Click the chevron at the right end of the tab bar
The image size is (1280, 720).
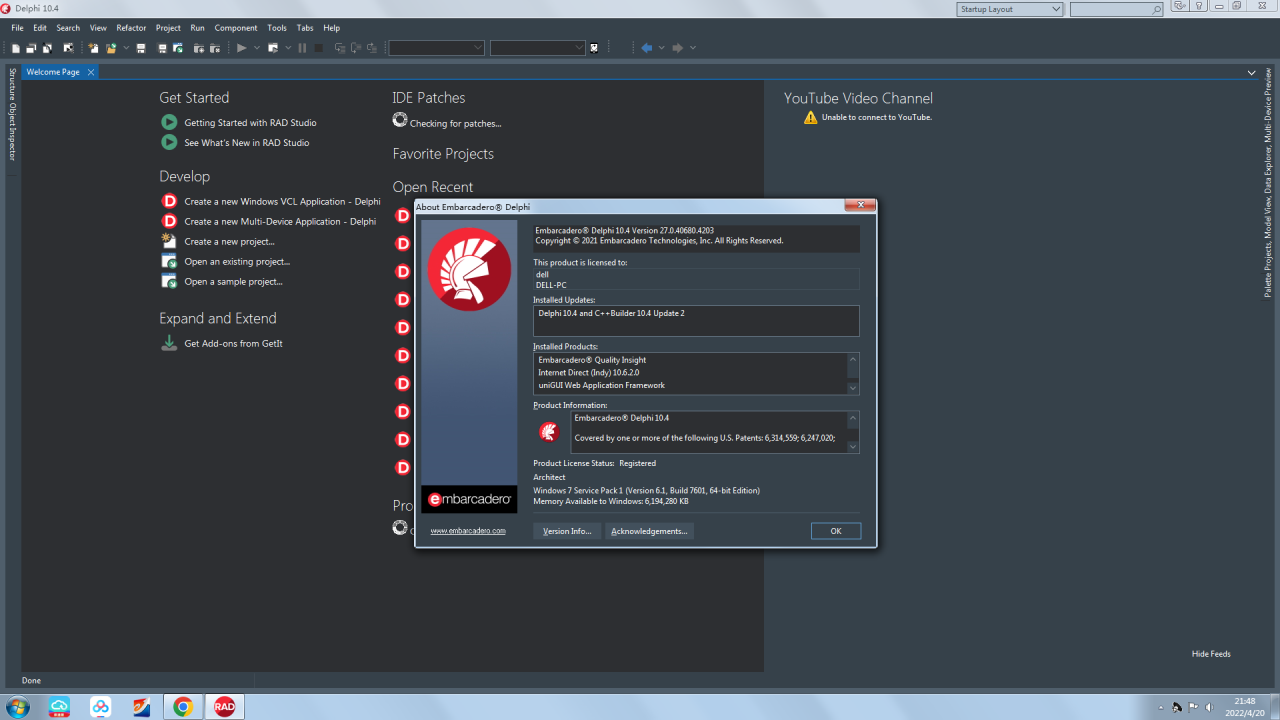click(1252, 72)
